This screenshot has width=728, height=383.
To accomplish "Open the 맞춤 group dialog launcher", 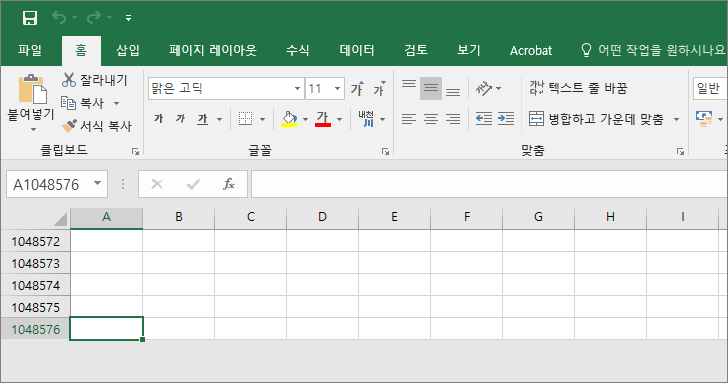I will click(680, 151).
